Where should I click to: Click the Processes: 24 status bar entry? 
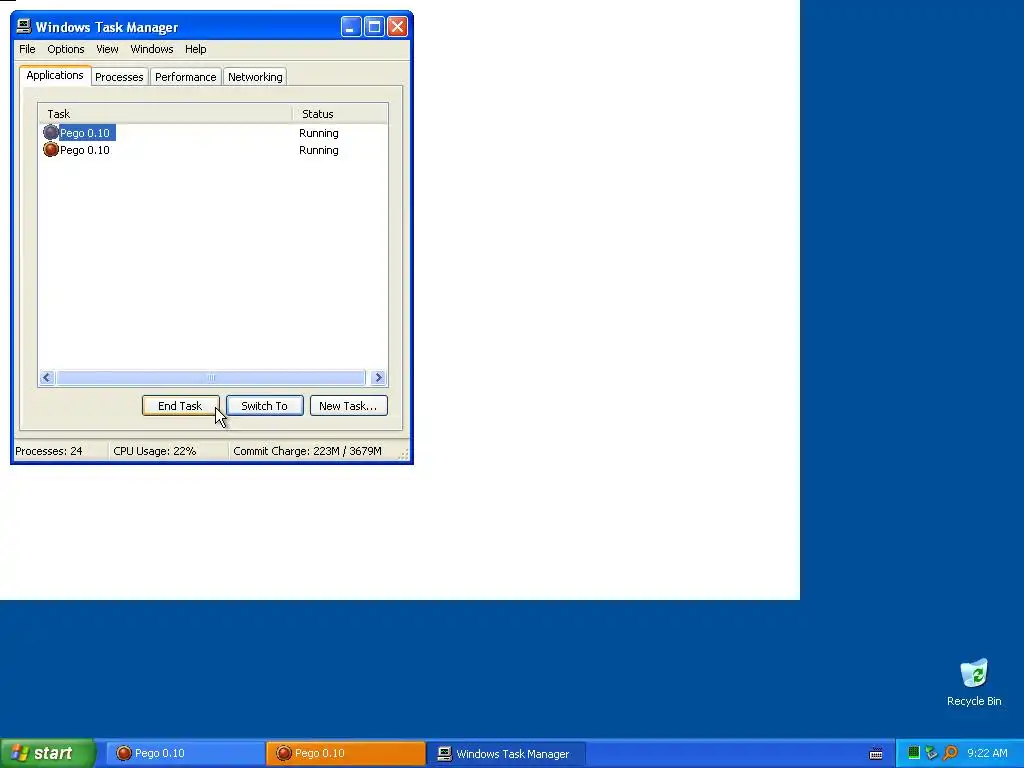(x=61, y=451)
